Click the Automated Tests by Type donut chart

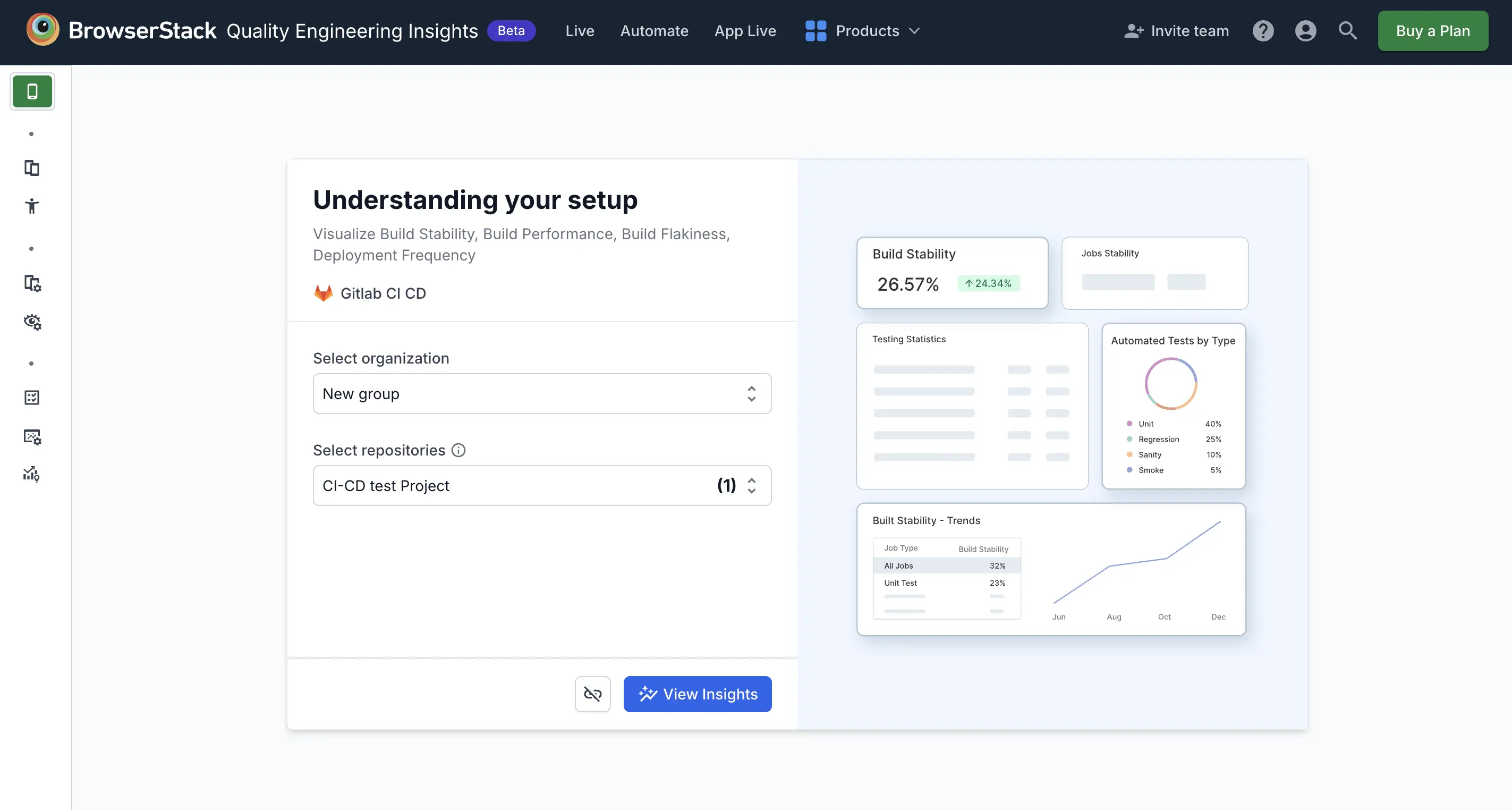click(x=1170, y=384)
